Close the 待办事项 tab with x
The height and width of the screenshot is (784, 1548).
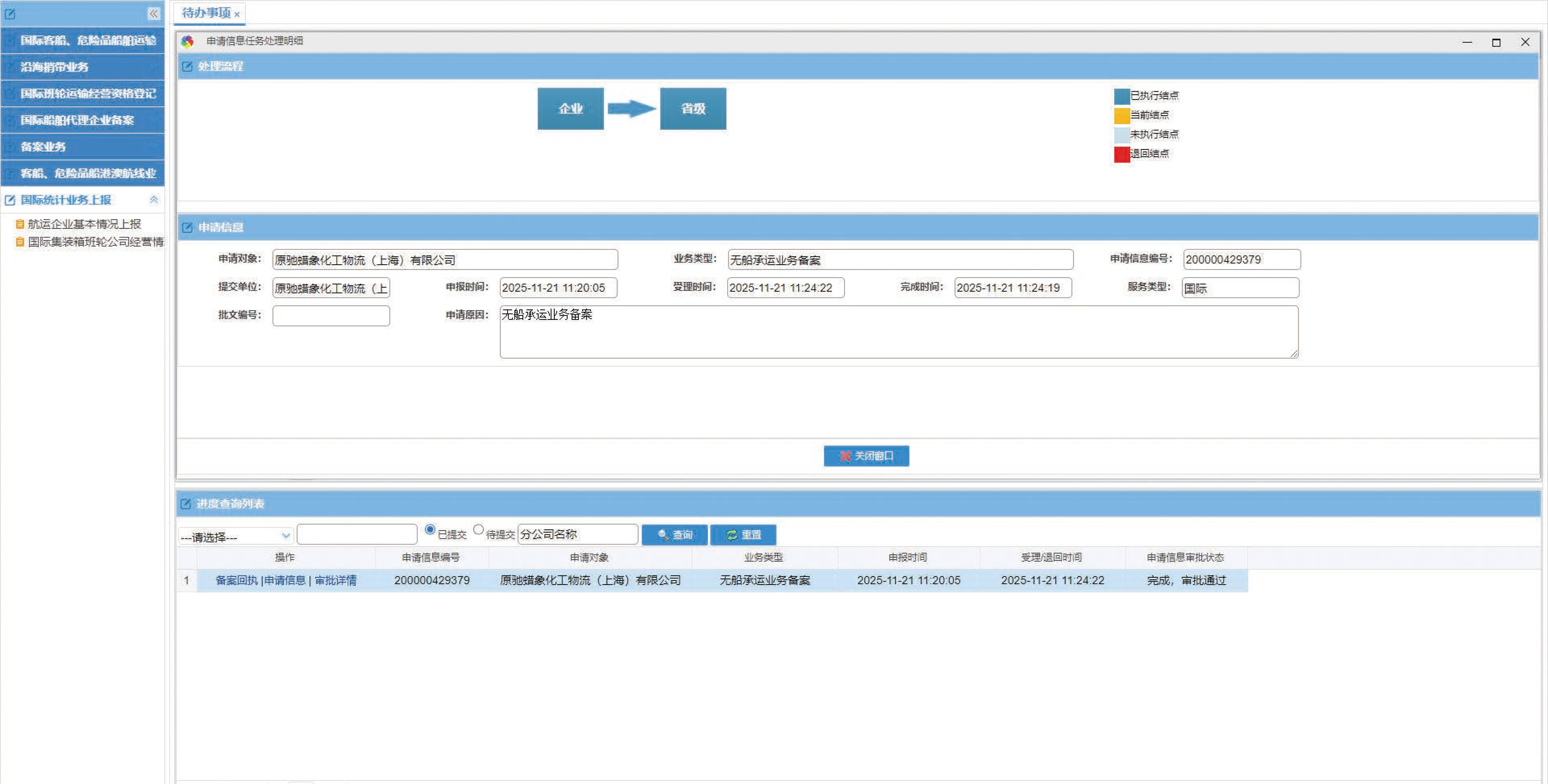pos(237,15)
